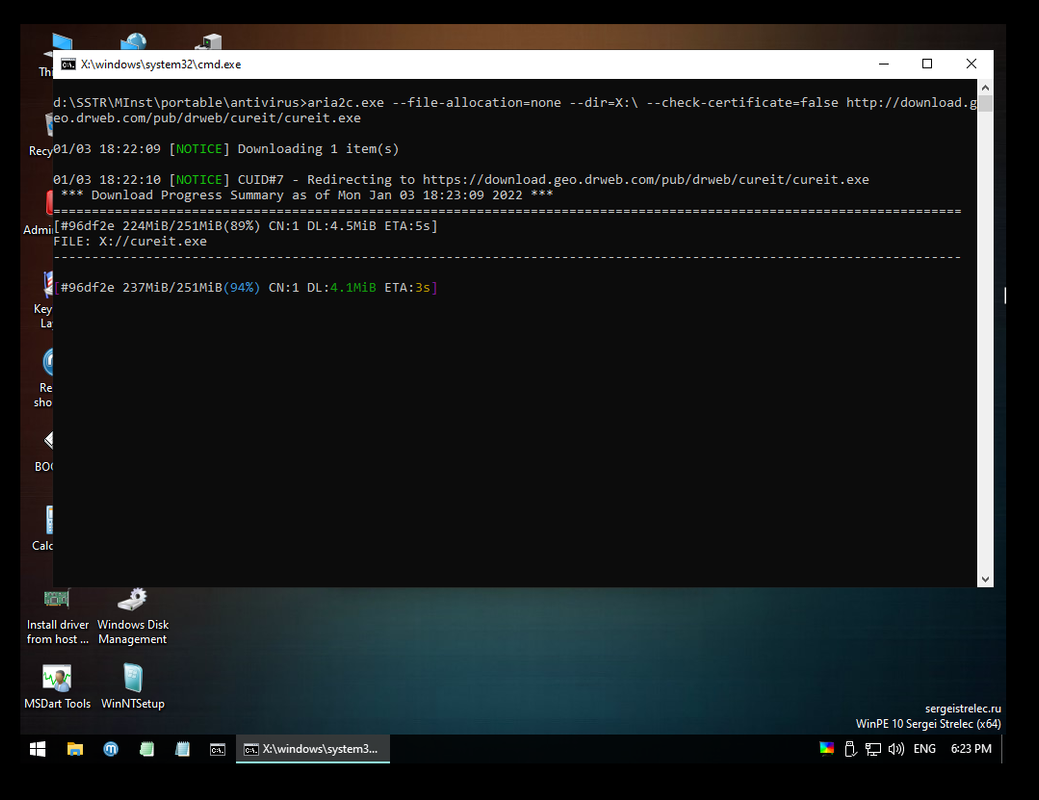Viewport: 1039px width, 800px height.
Task: Open the blue notepad icon in taskbar
Action: pyautogui.click(x=182, y=749)
